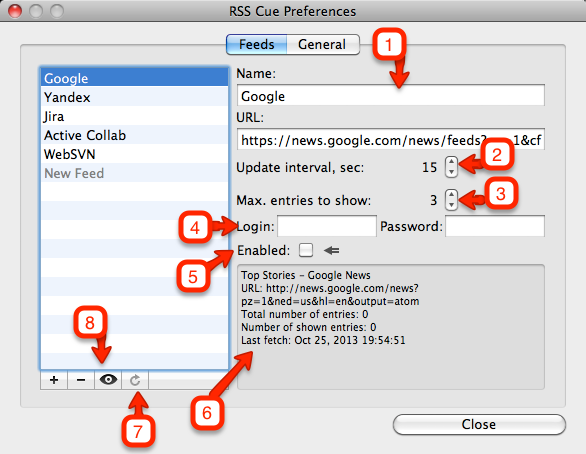Focus the Login input field
This screenshot has height=454, width=586.
pos(327,226)
